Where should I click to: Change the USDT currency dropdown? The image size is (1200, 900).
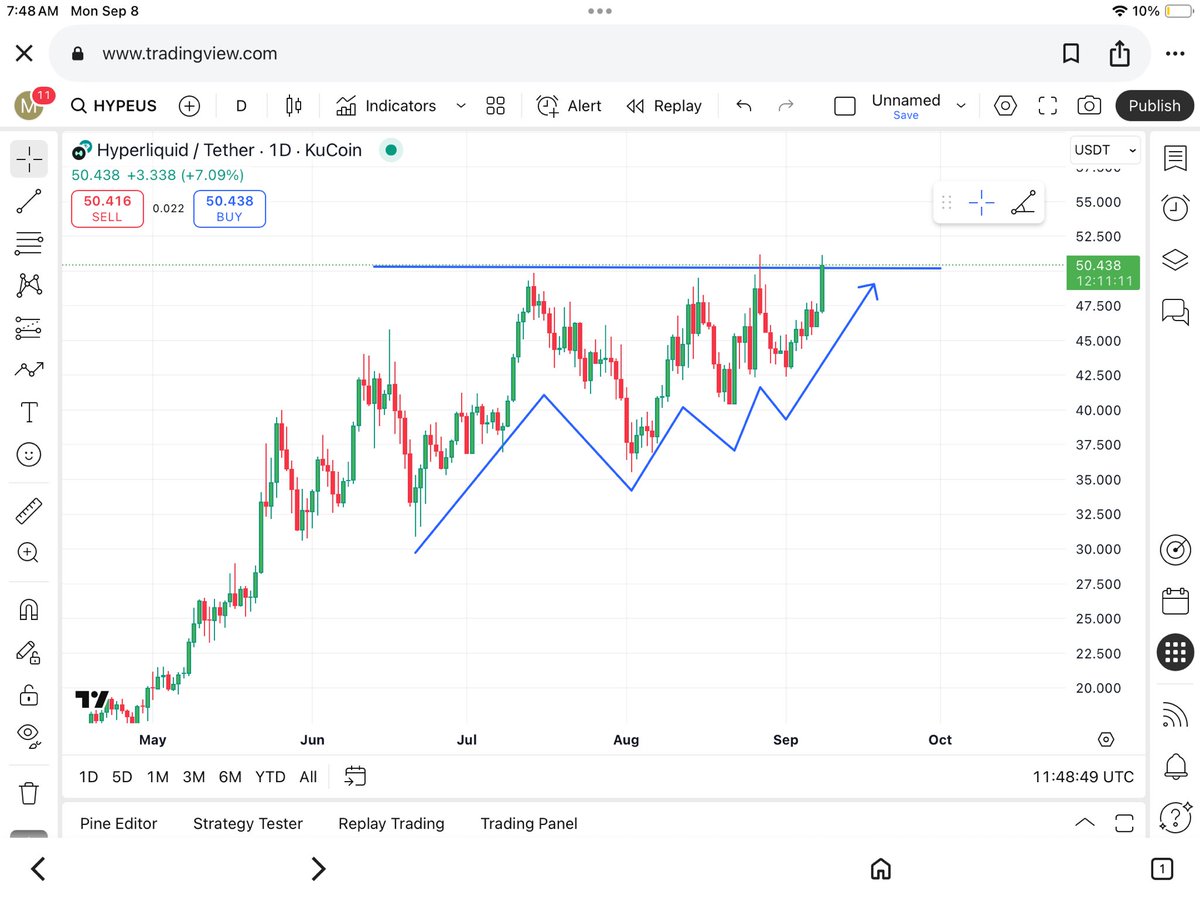point(1105,150)
